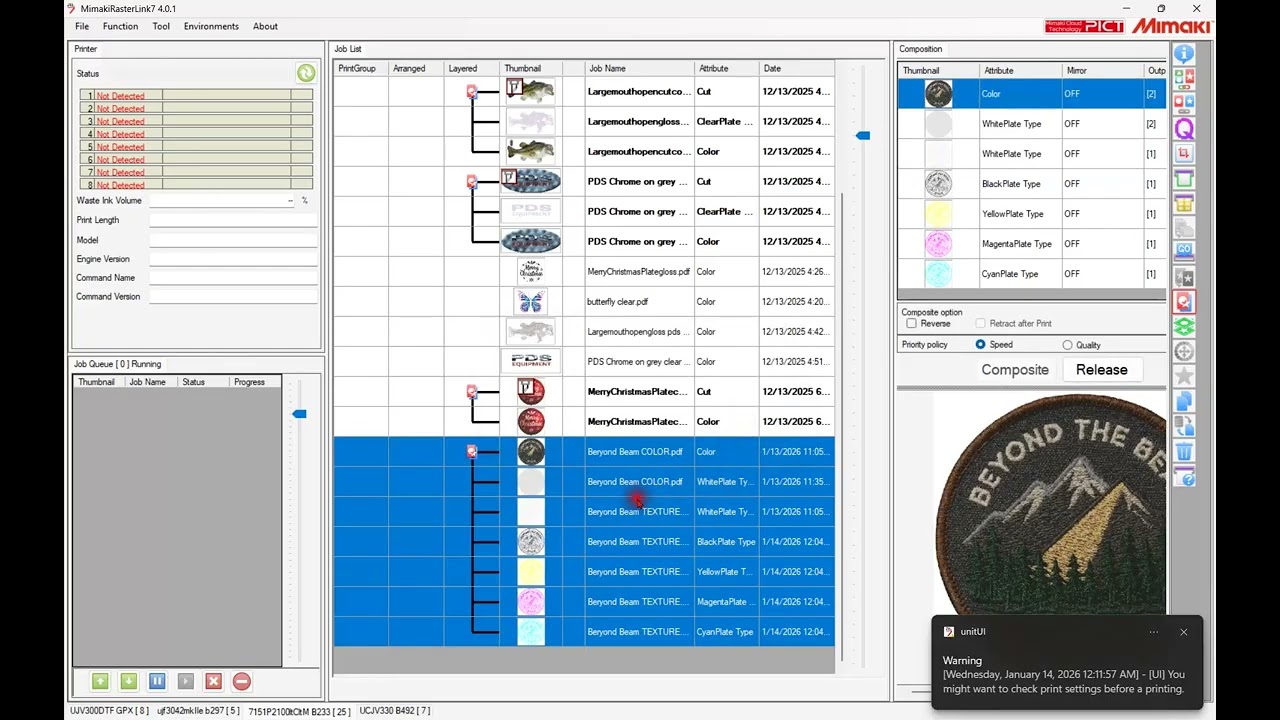Image resolution: width=1280 pixels, height=720 pixels.
Task: Click the blue trash Delete icon
Action: 1184,451
